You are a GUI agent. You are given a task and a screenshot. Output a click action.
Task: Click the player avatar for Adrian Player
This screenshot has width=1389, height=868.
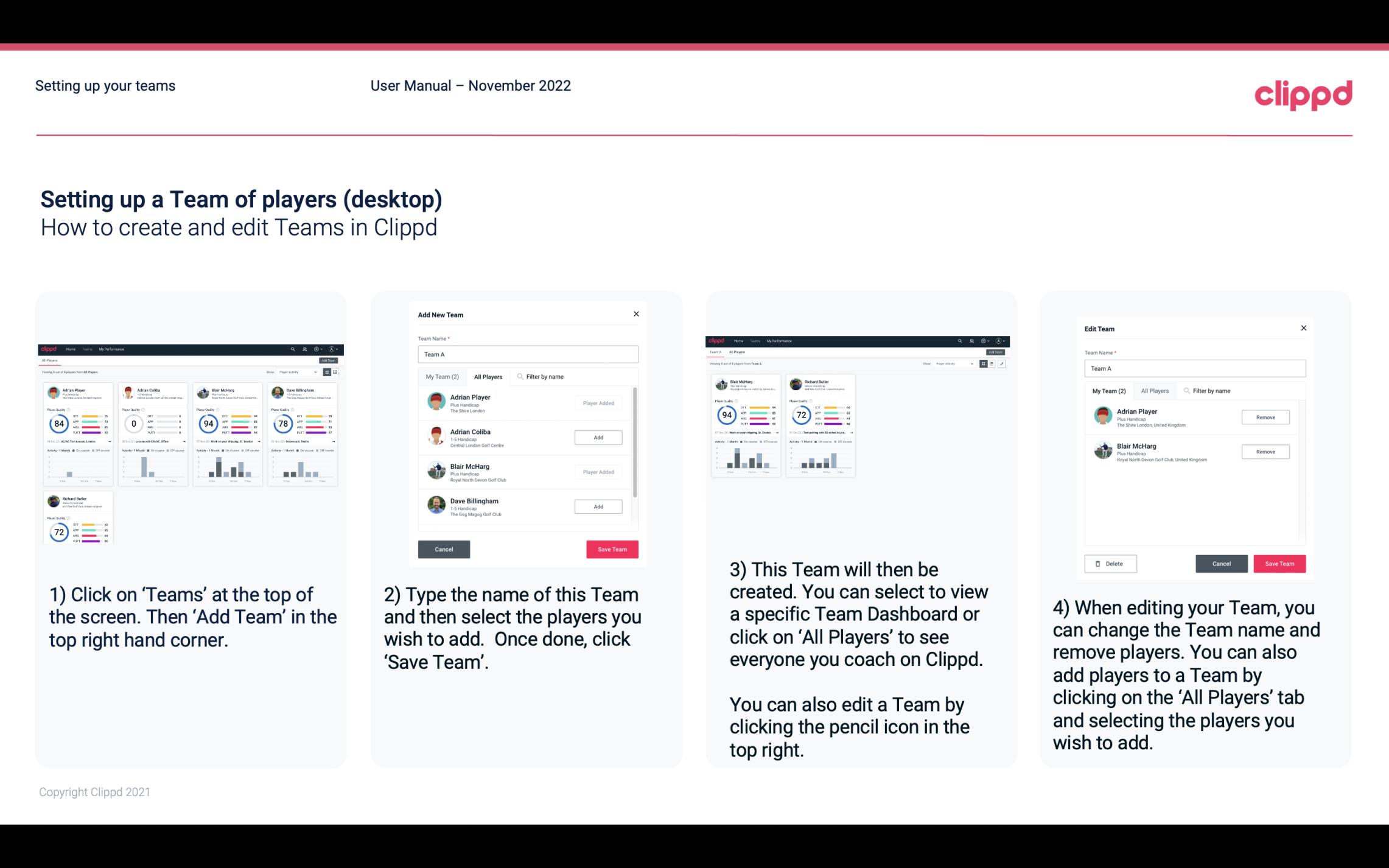coord(437,401)
